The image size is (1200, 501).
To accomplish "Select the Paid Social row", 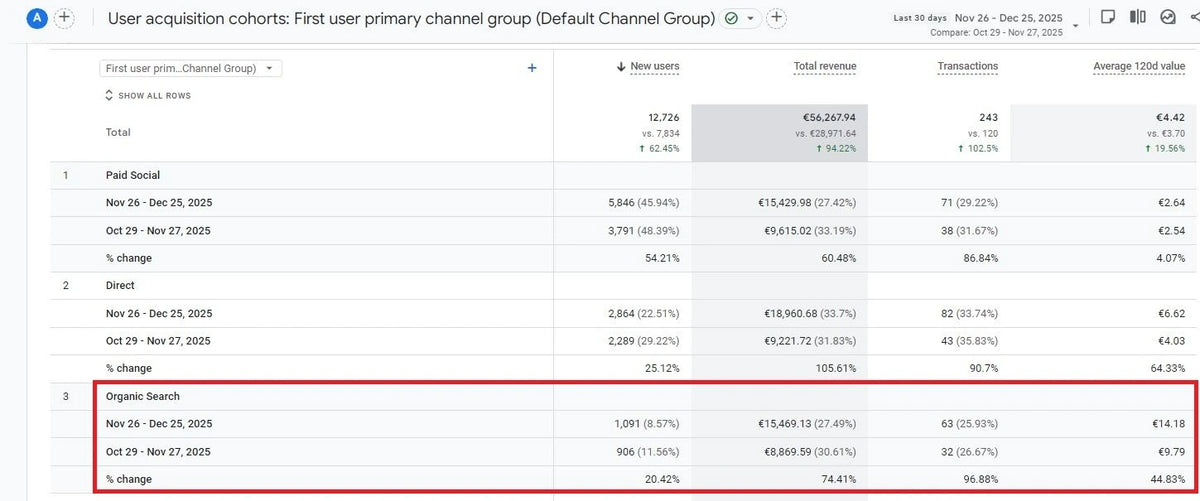I will [133, 175].
